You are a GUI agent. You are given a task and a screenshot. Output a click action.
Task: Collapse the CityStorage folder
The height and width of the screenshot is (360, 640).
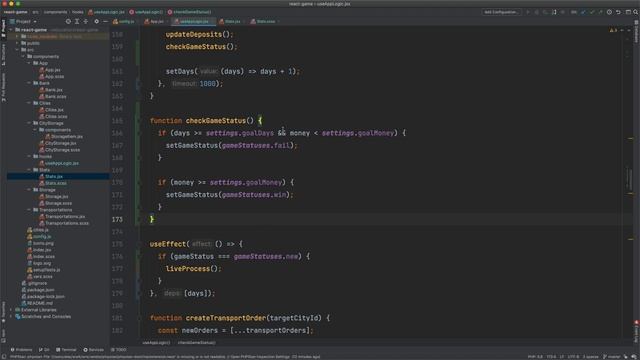click(29, 123)
